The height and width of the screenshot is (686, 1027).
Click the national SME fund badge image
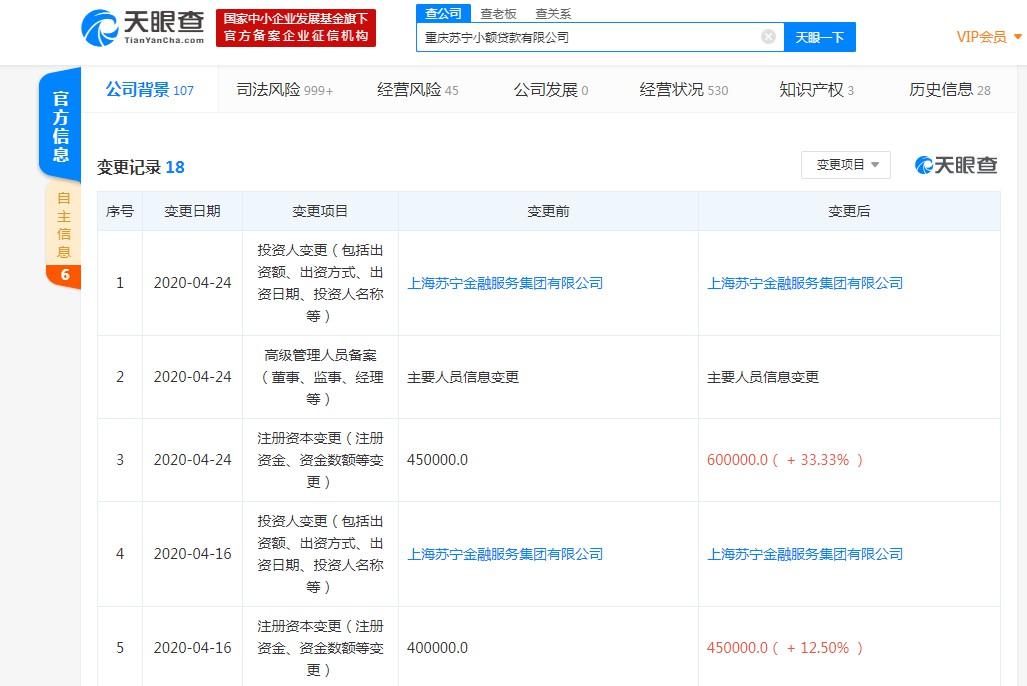[295, 27]
